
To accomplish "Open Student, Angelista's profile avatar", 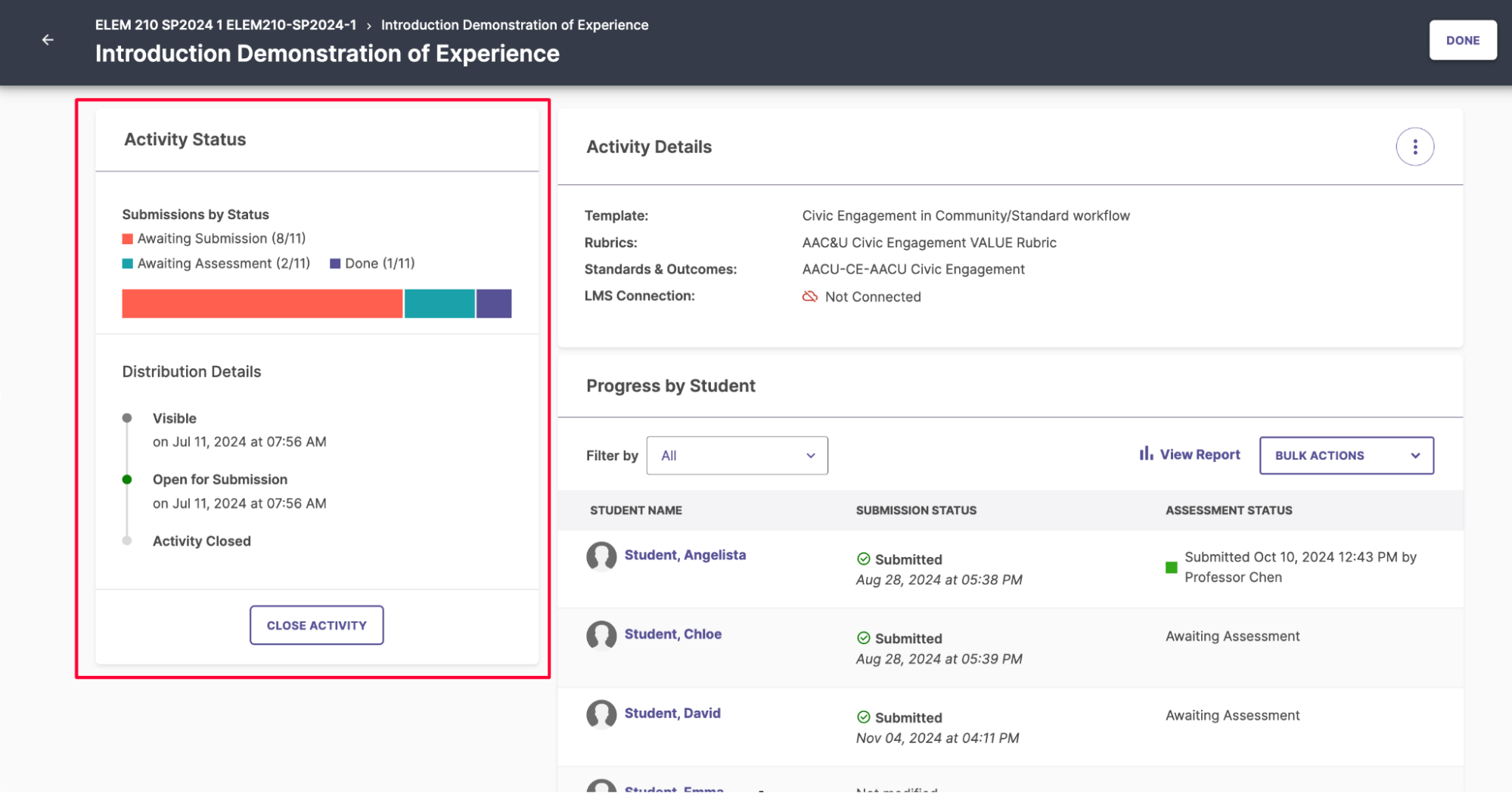I will pyautogui.click(x=601, y=558).
